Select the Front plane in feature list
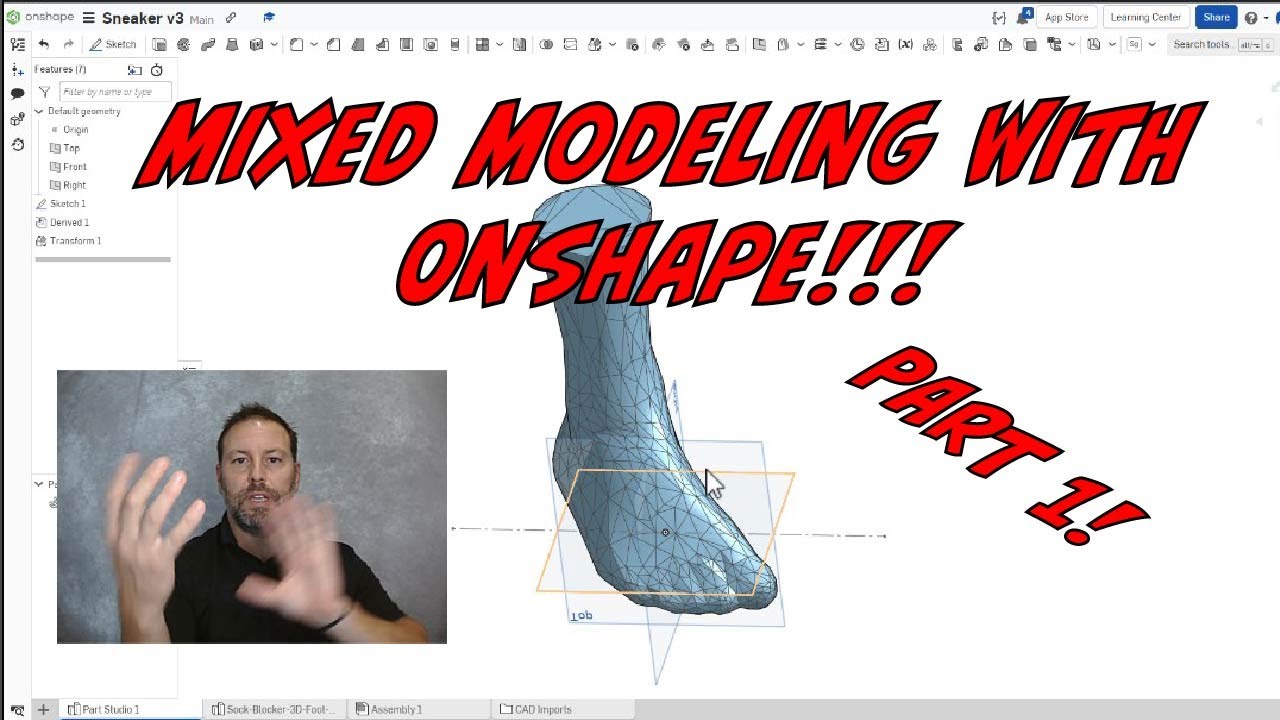 coord(75,167)
